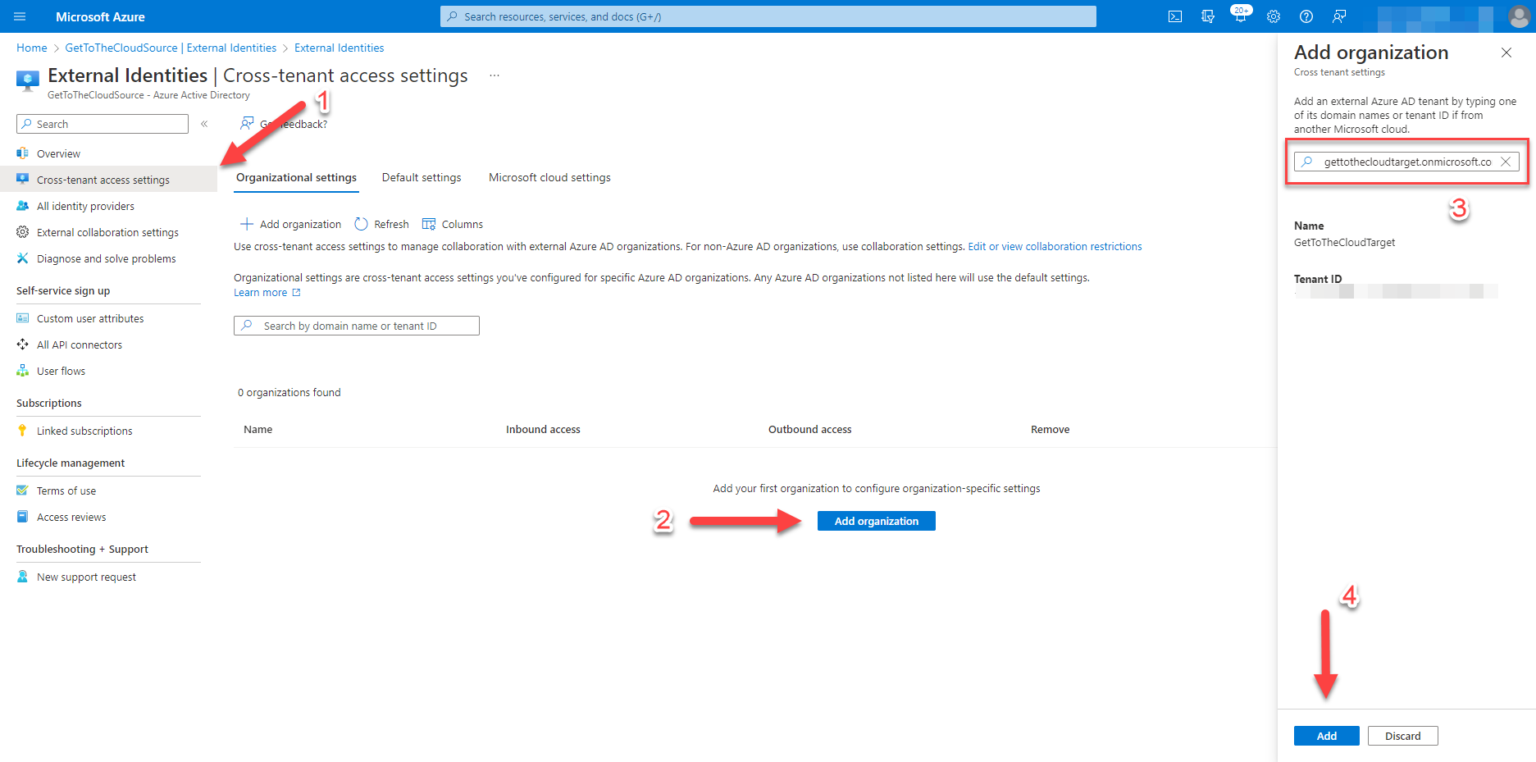Open the feedback icon in the top bar

1339,16
